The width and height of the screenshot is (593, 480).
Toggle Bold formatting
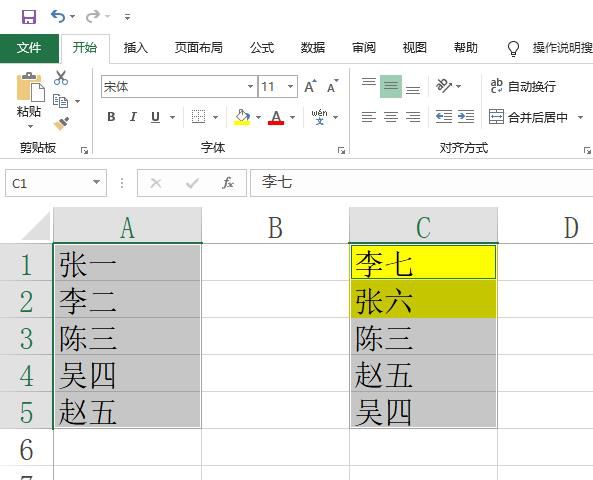pyautogui.click(x=111, y=117)
